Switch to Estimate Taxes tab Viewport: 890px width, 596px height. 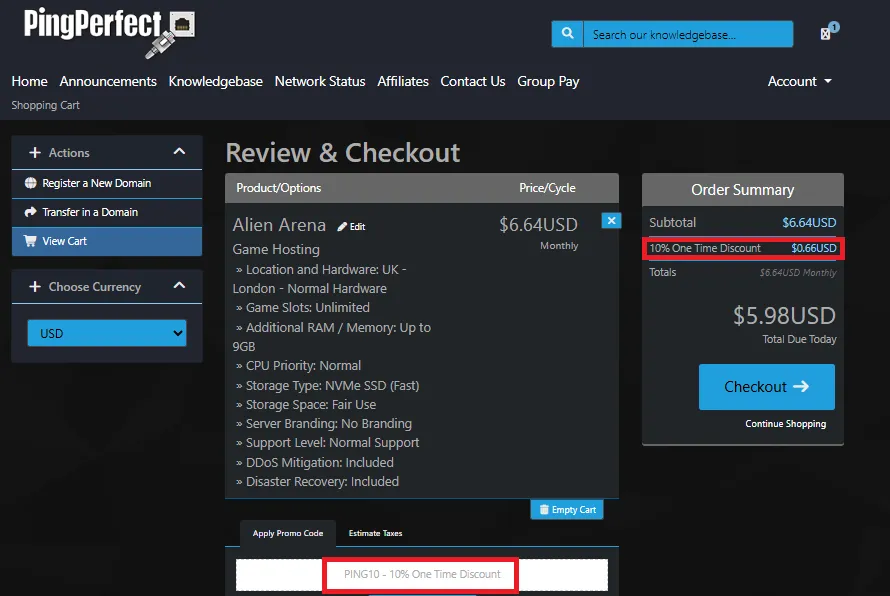[375, 533]
